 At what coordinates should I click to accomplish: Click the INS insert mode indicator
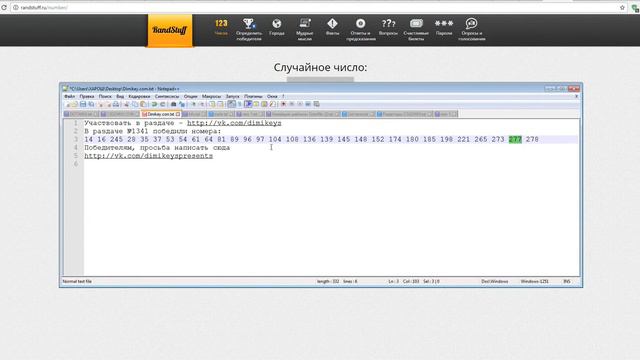pyautogui.click(x=567, y=281)
